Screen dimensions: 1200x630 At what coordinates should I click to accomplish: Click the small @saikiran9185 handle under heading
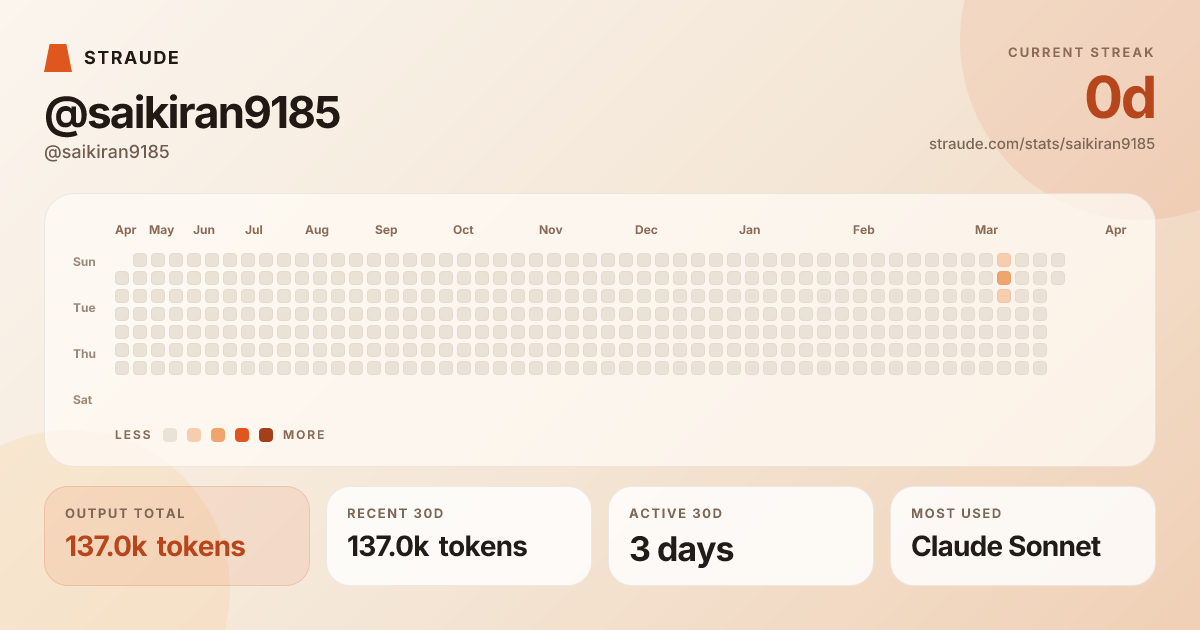click(x=107, y=152)
